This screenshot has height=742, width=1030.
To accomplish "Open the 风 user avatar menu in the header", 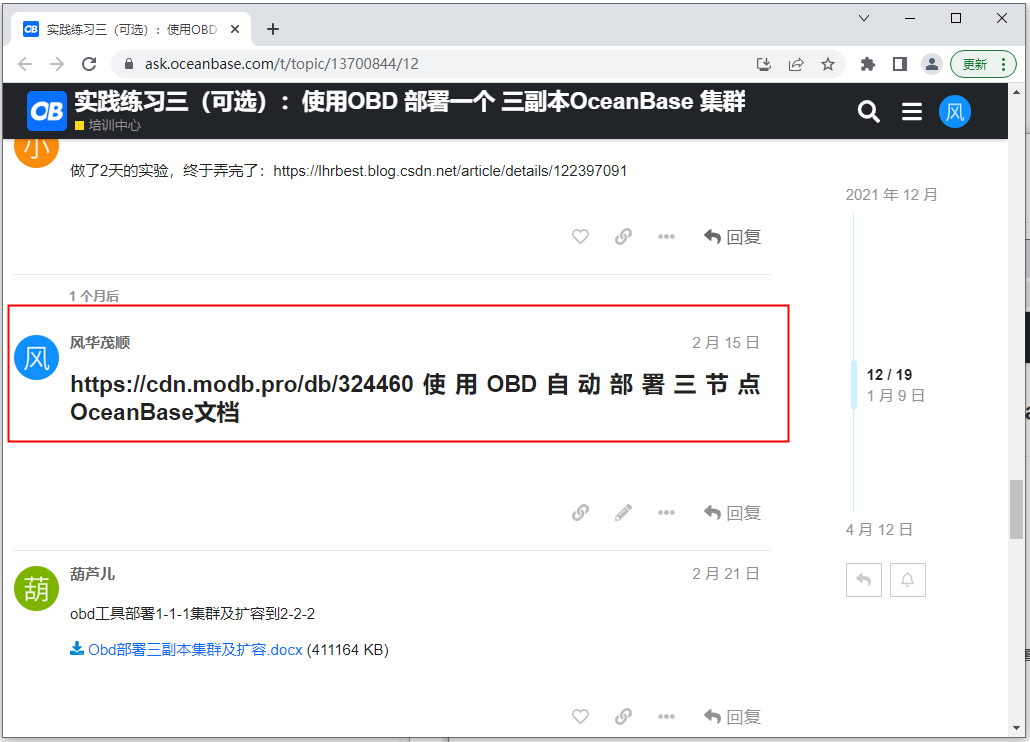I will point(954,112).
